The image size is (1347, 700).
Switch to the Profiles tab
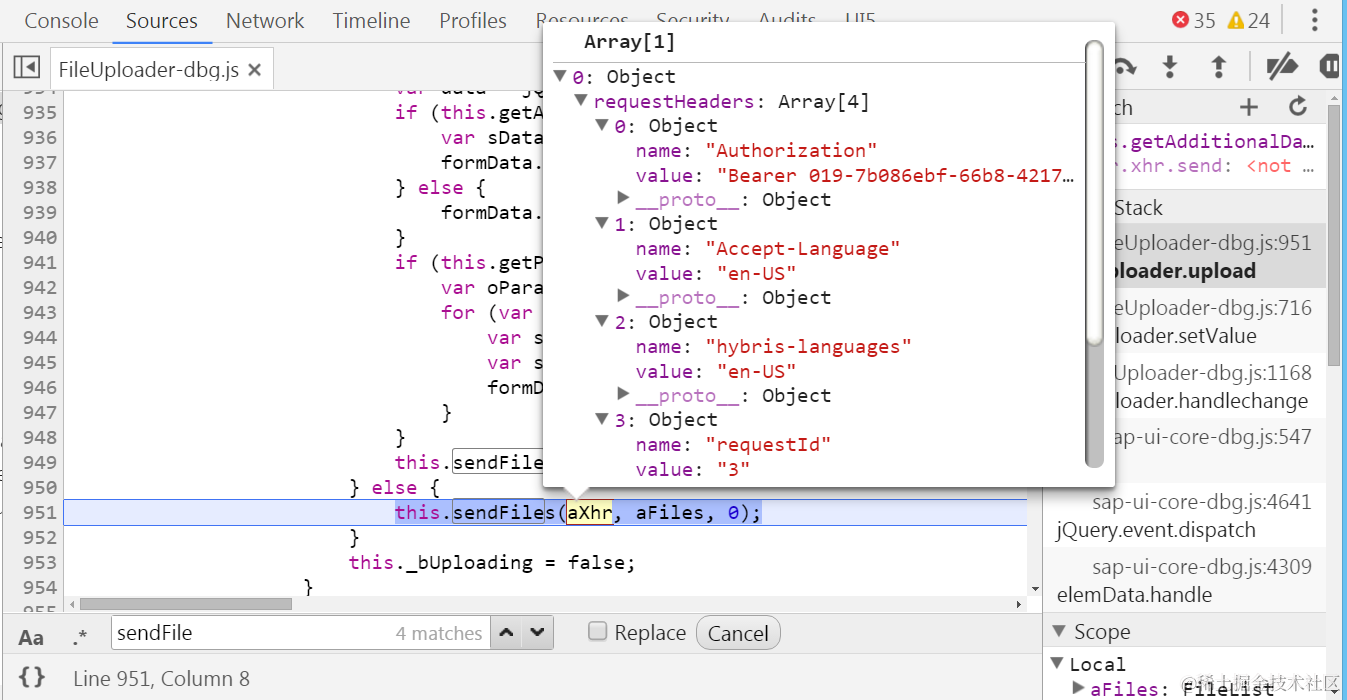click(x=473, y=20)
